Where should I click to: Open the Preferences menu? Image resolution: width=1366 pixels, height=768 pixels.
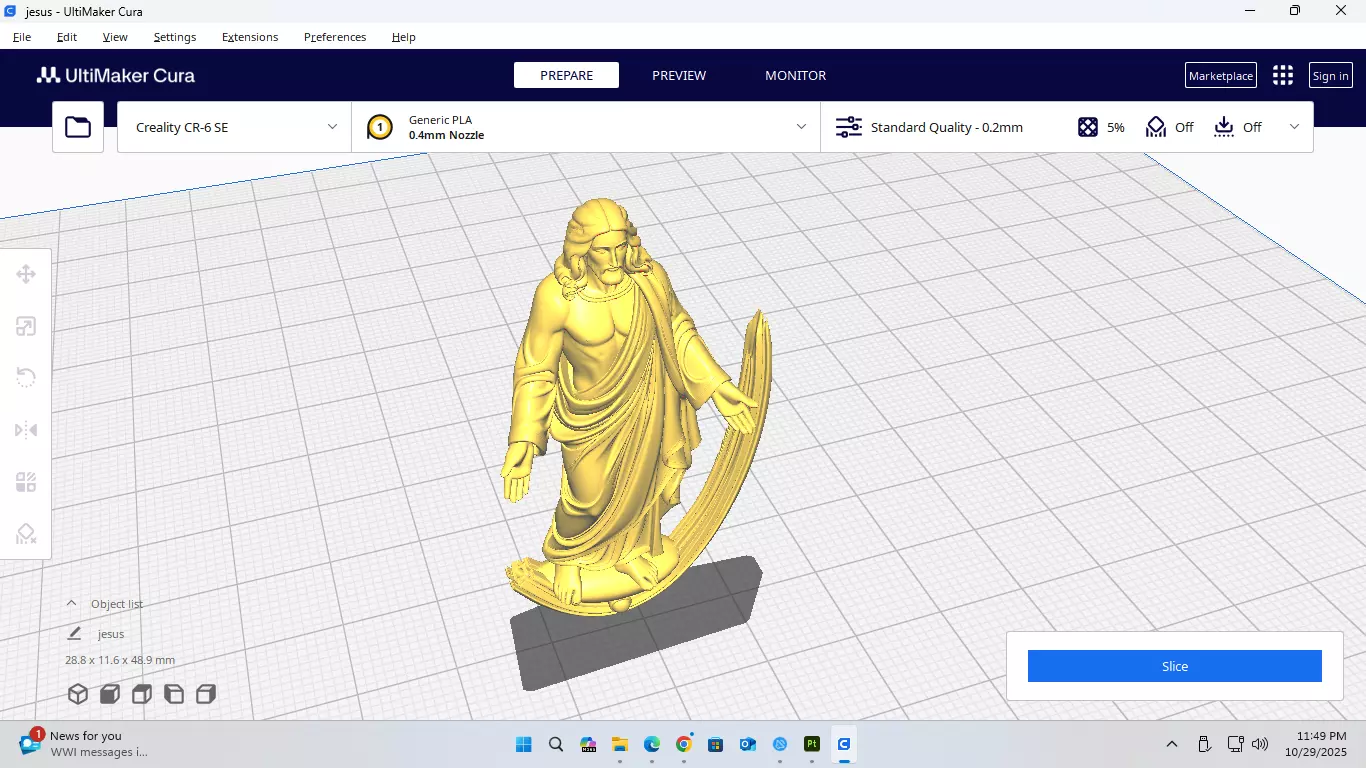(x=335, y=37)
